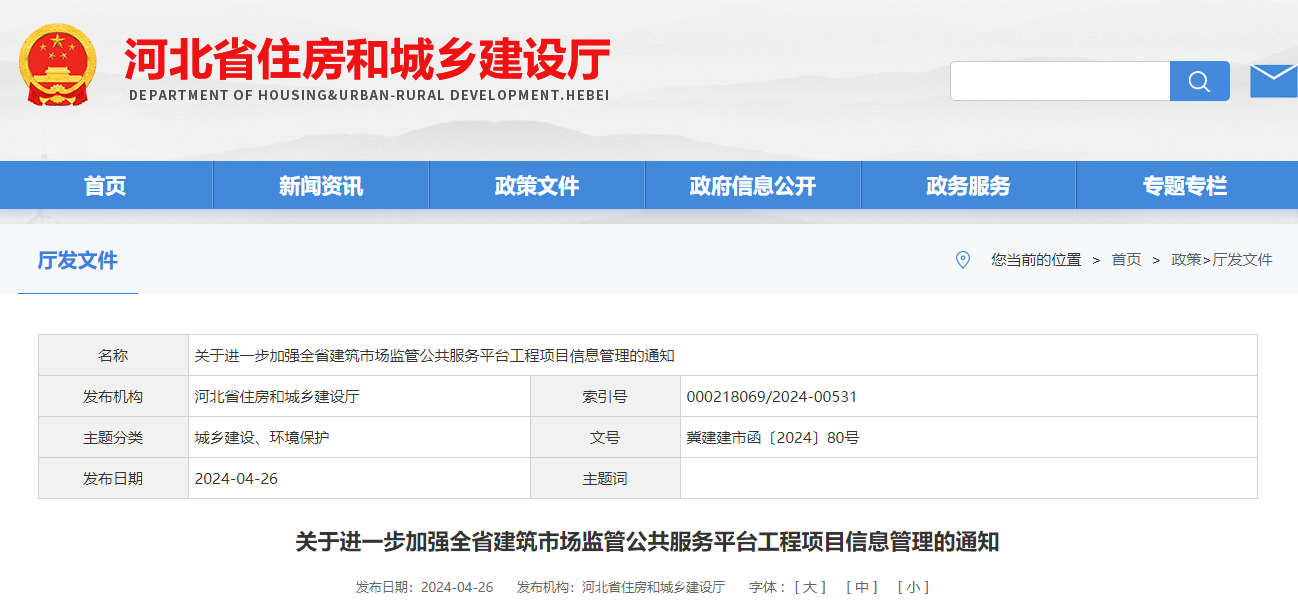Click the 政策>厅发文件 breadcrumb link
This screenshot has height=615, width=1298.
(1222, 259)
